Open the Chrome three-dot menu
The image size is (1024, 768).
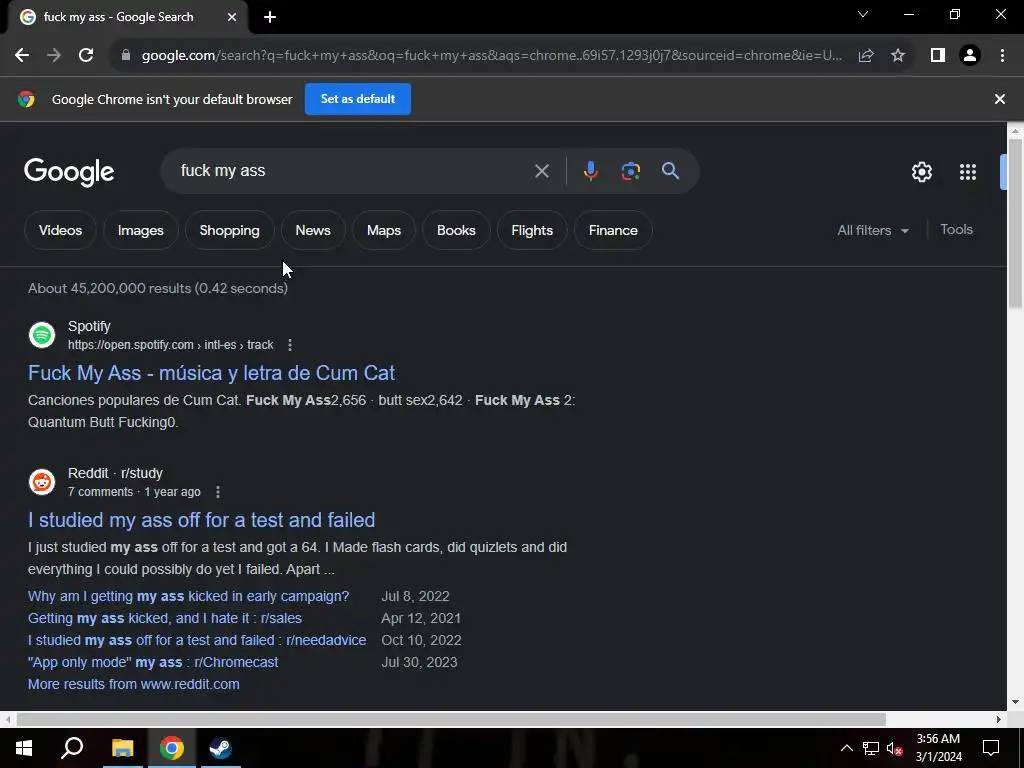[x=1002, y=56]
